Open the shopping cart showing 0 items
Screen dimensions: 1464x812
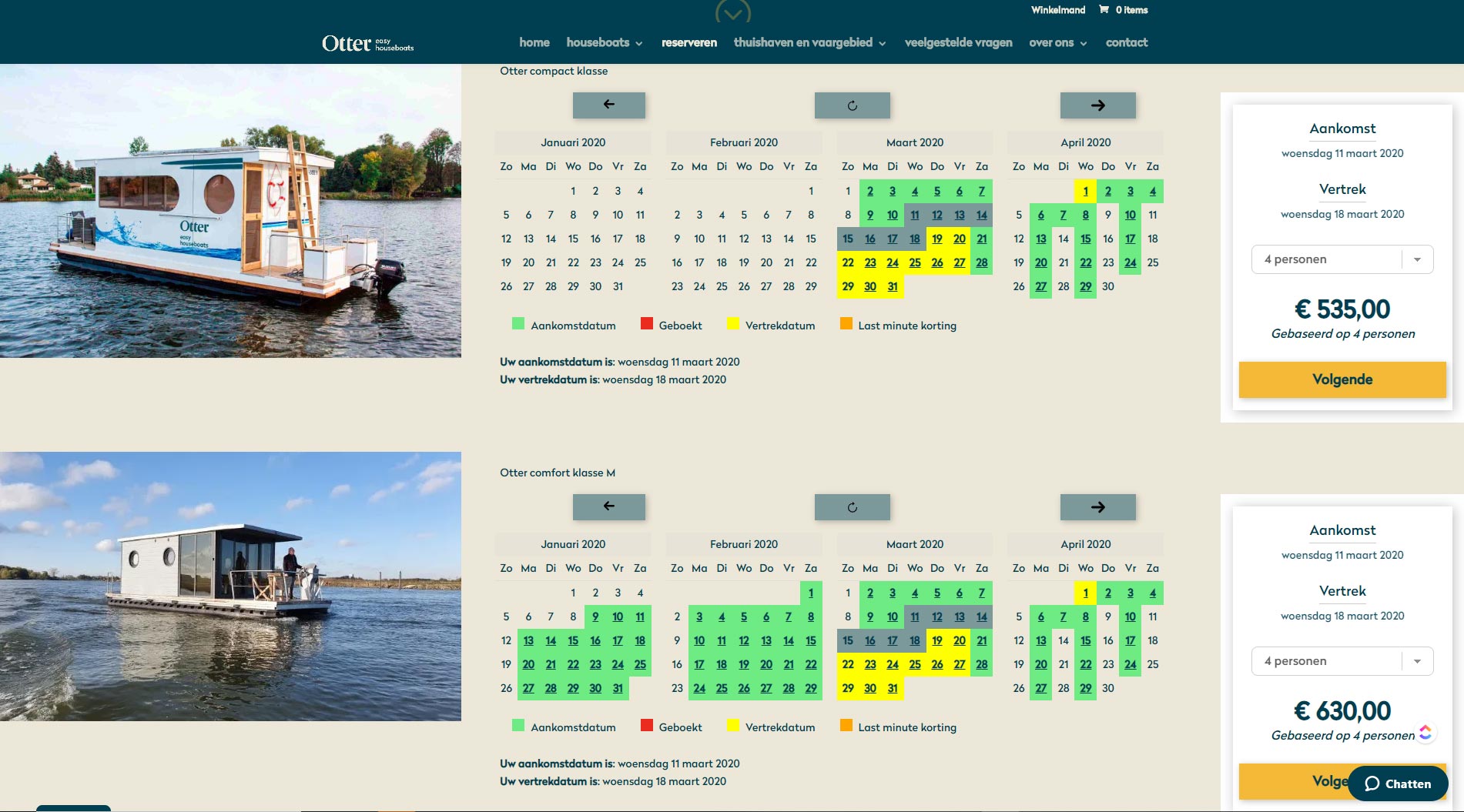(x=1123, y=10)
